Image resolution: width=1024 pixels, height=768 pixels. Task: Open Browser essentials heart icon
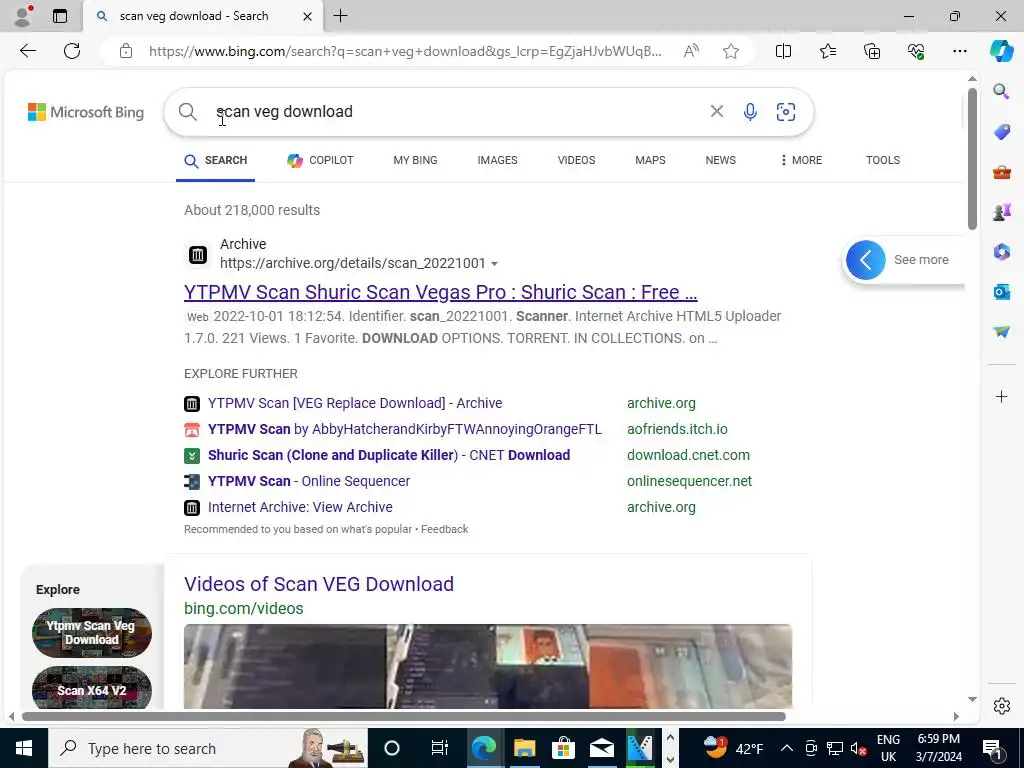[916, 51]
